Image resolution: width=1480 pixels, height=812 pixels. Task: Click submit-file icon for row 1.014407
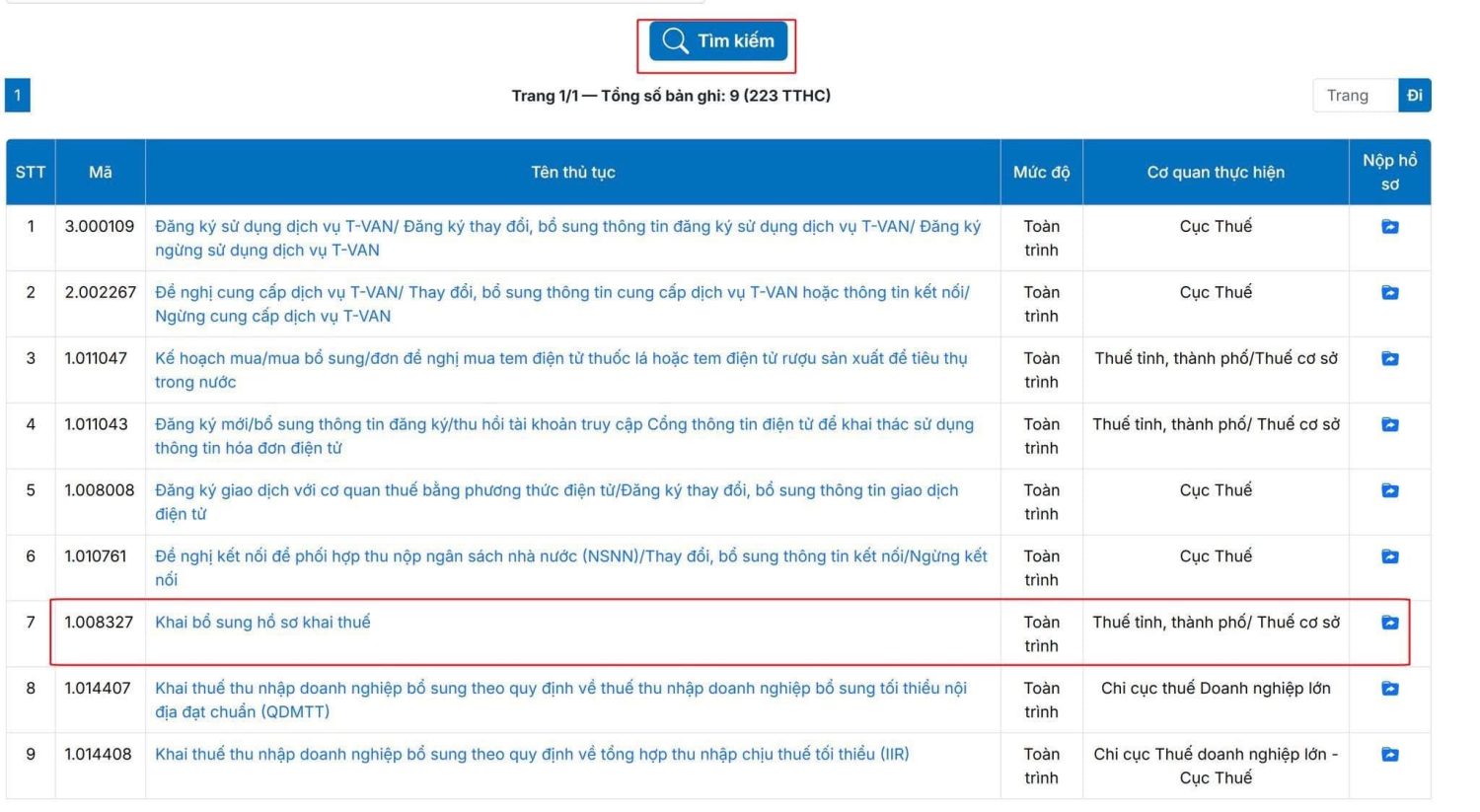pyautogui.click(x=1389, y=689)
